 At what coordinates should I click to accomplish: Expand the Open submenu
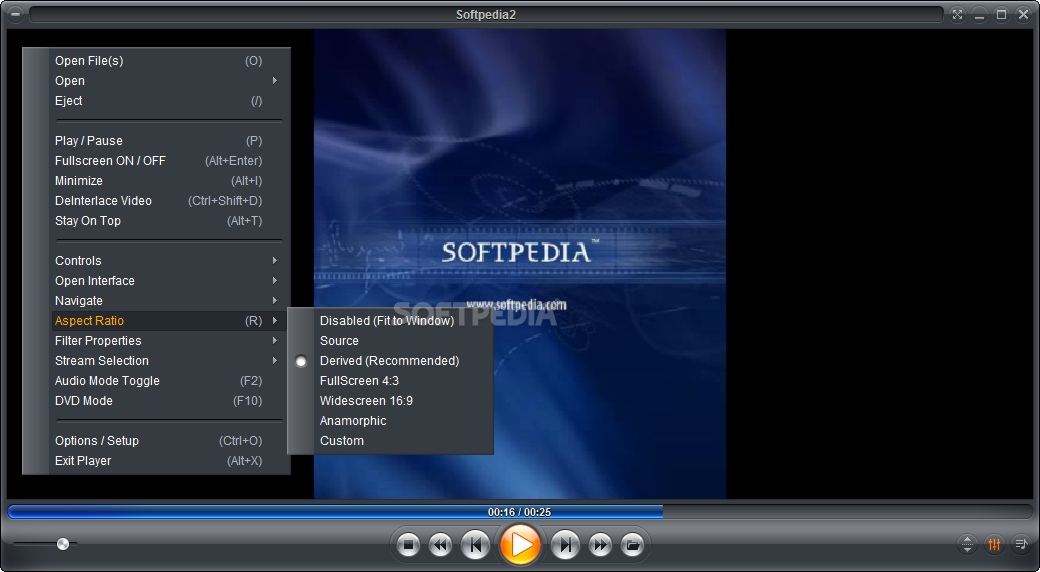point(169,81)
